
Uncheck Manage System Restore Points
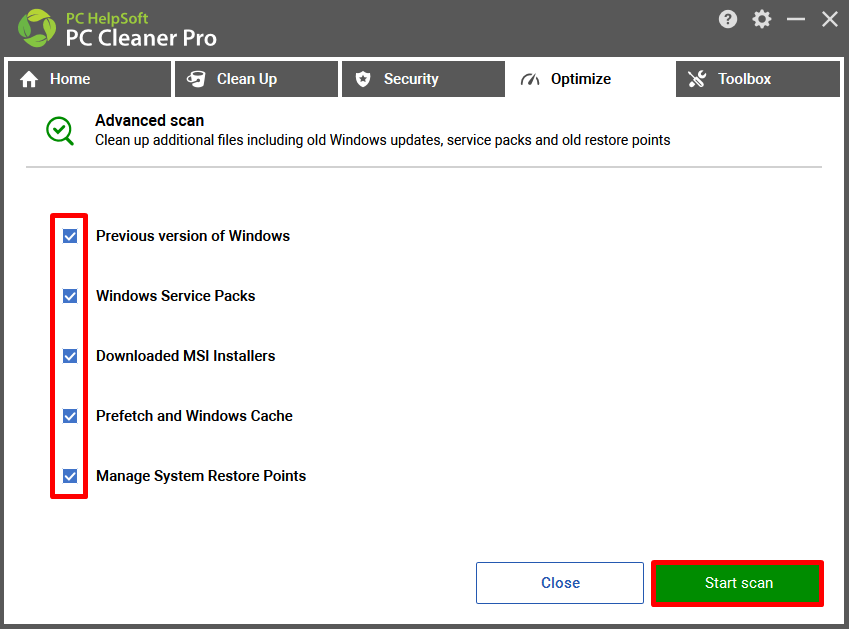point(70,476)
